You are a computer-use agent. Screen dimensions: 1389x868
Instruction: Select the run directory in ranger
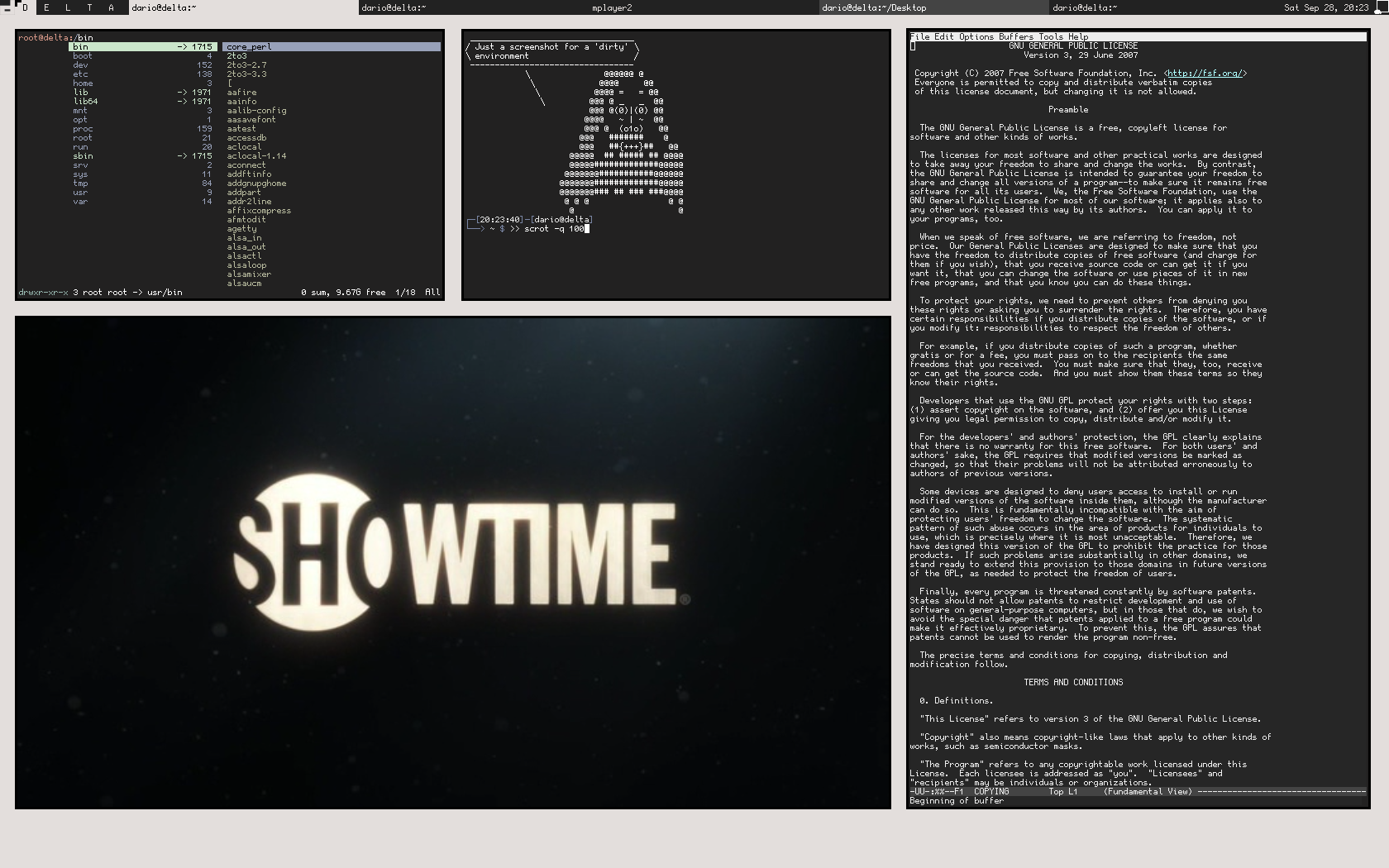coord(143,147)
